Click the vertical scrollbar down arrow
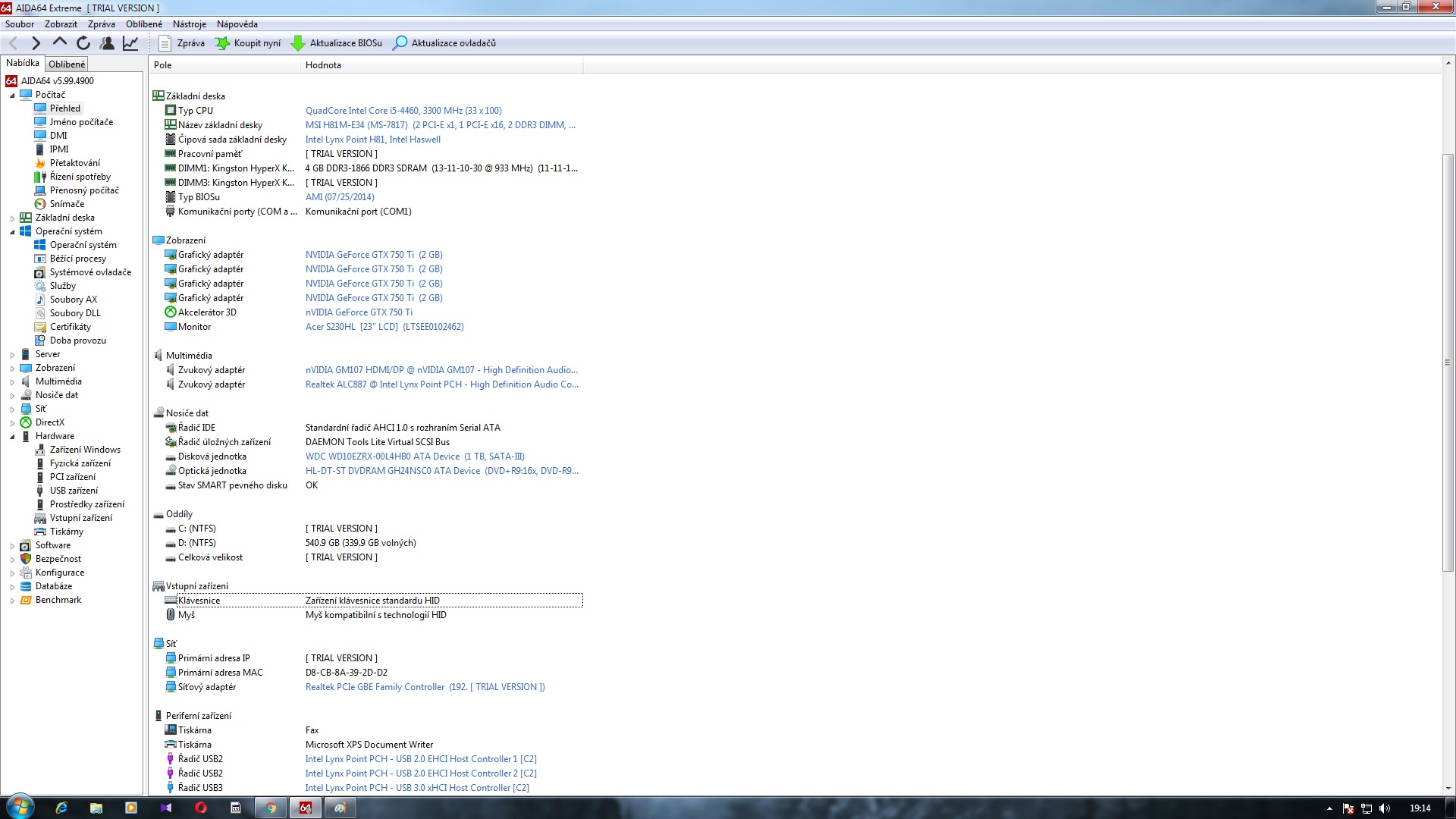Screen dimensions: 1456x819 pos(1448,789)
